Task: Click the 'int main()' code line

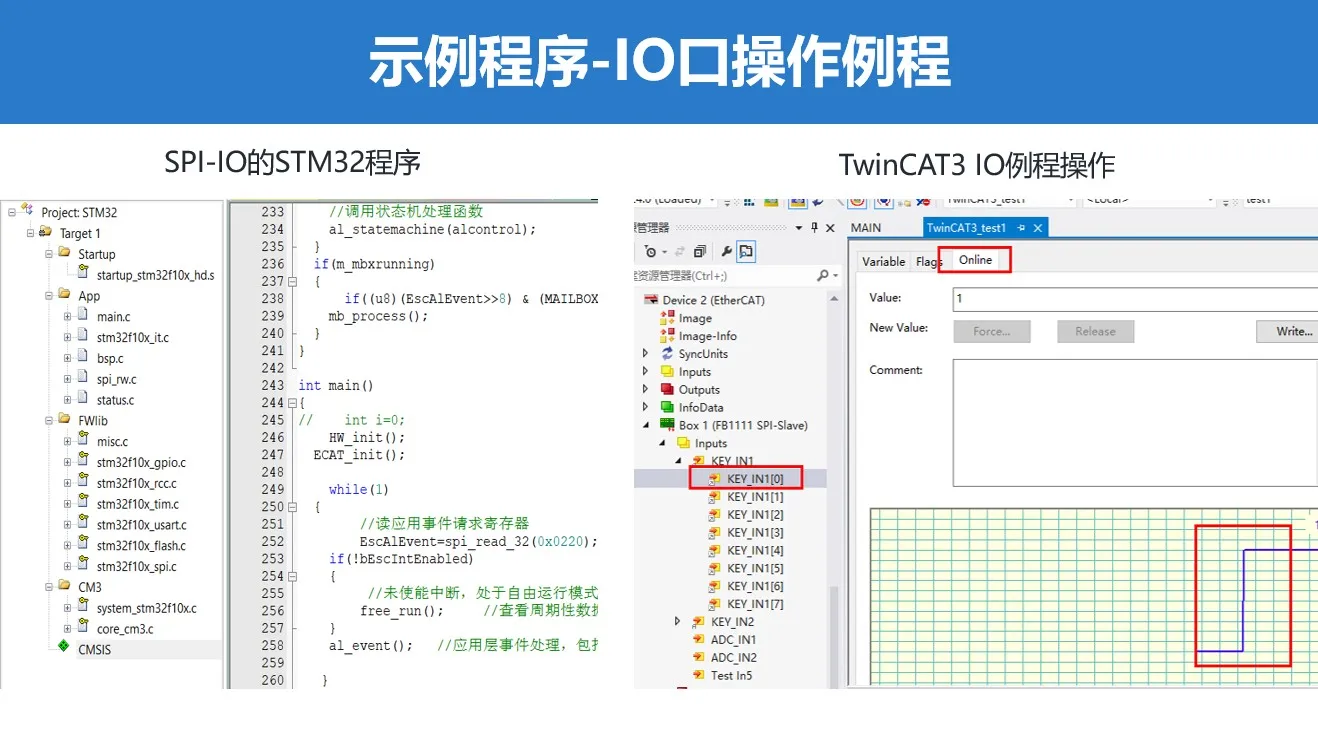Action: (336, 385)
